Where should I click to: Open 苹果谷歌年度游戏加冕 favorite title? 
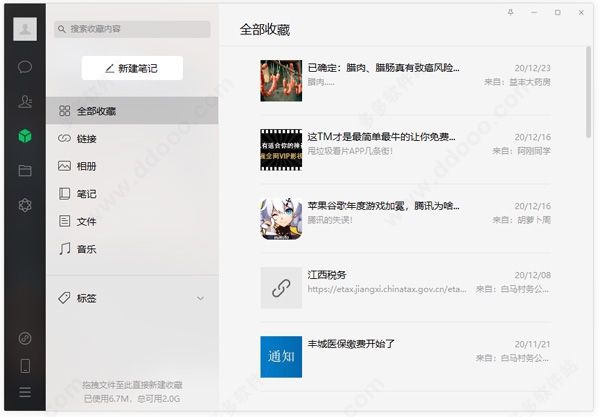383,206
